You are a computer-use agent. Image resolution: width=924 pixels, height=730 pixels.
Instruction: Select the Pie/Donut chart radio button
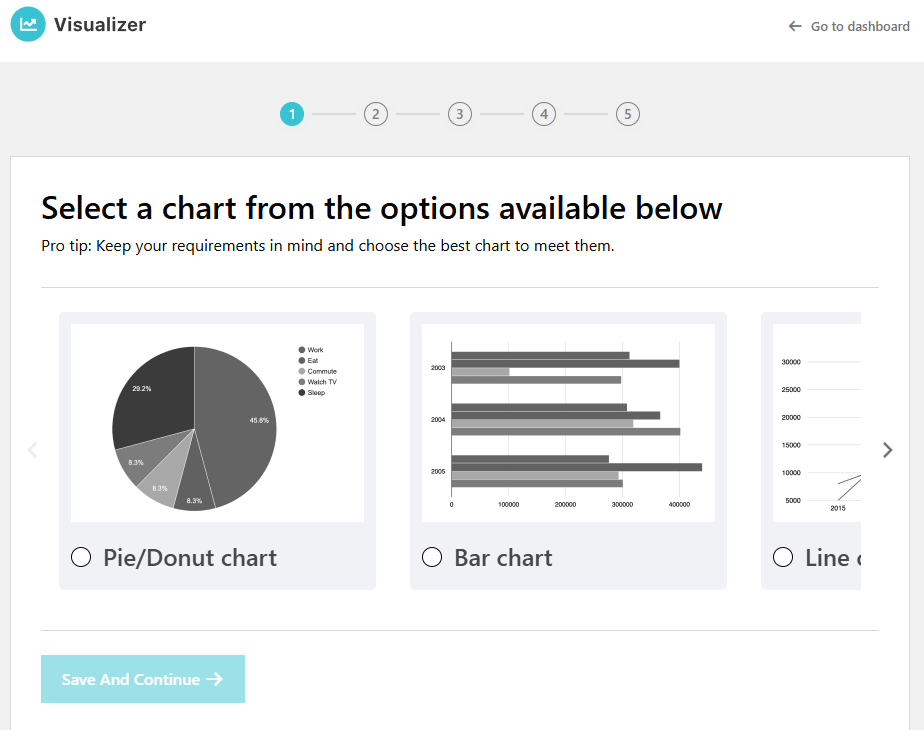tap(81, 557)
